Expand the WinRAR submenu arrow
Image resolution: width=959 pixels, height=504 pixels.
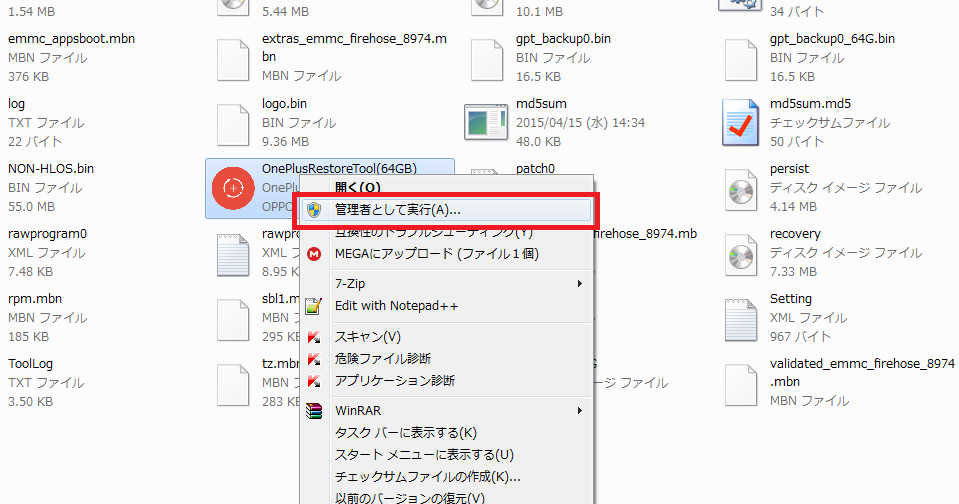[579, 410]
